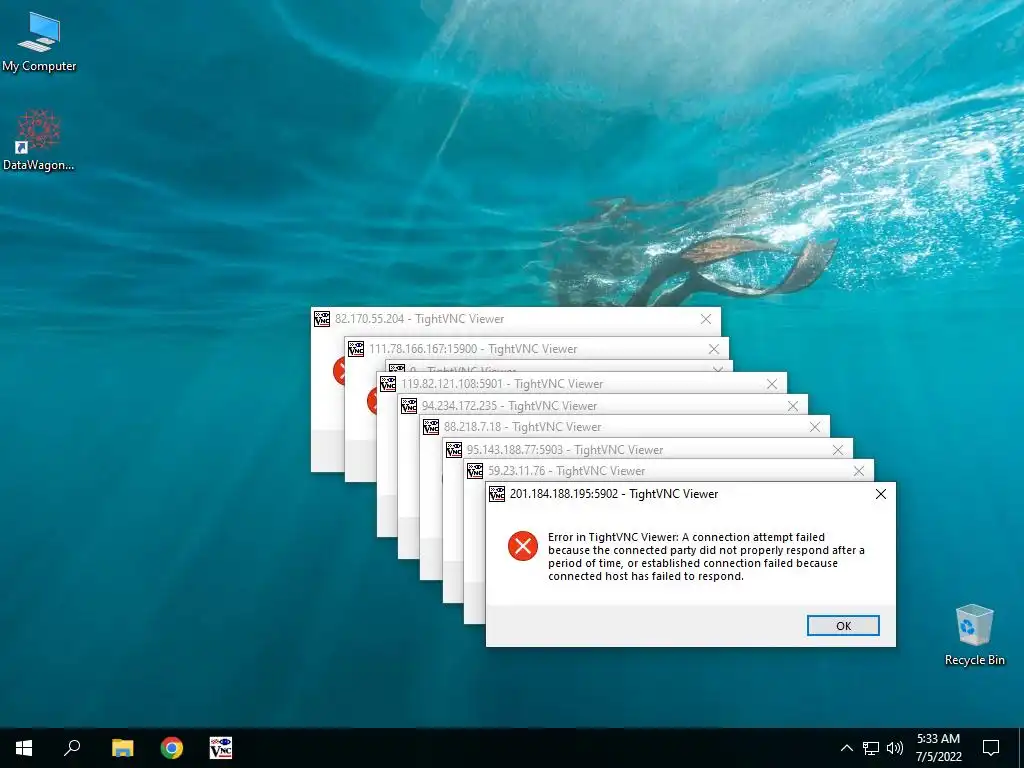
Task: Close the 59.23.11.76 TightVNC Viewer window
Action: pyautogui.click(x=859, y=471)
